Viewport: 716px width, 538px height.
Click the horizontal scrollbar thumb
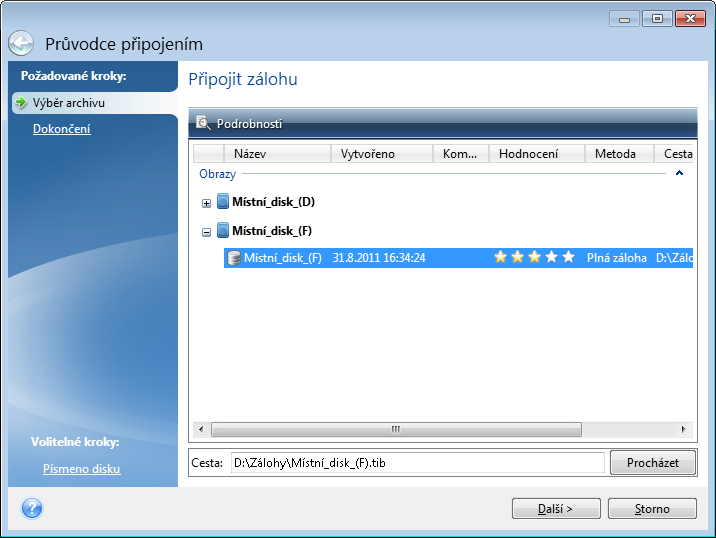click(x=396, y=429)
